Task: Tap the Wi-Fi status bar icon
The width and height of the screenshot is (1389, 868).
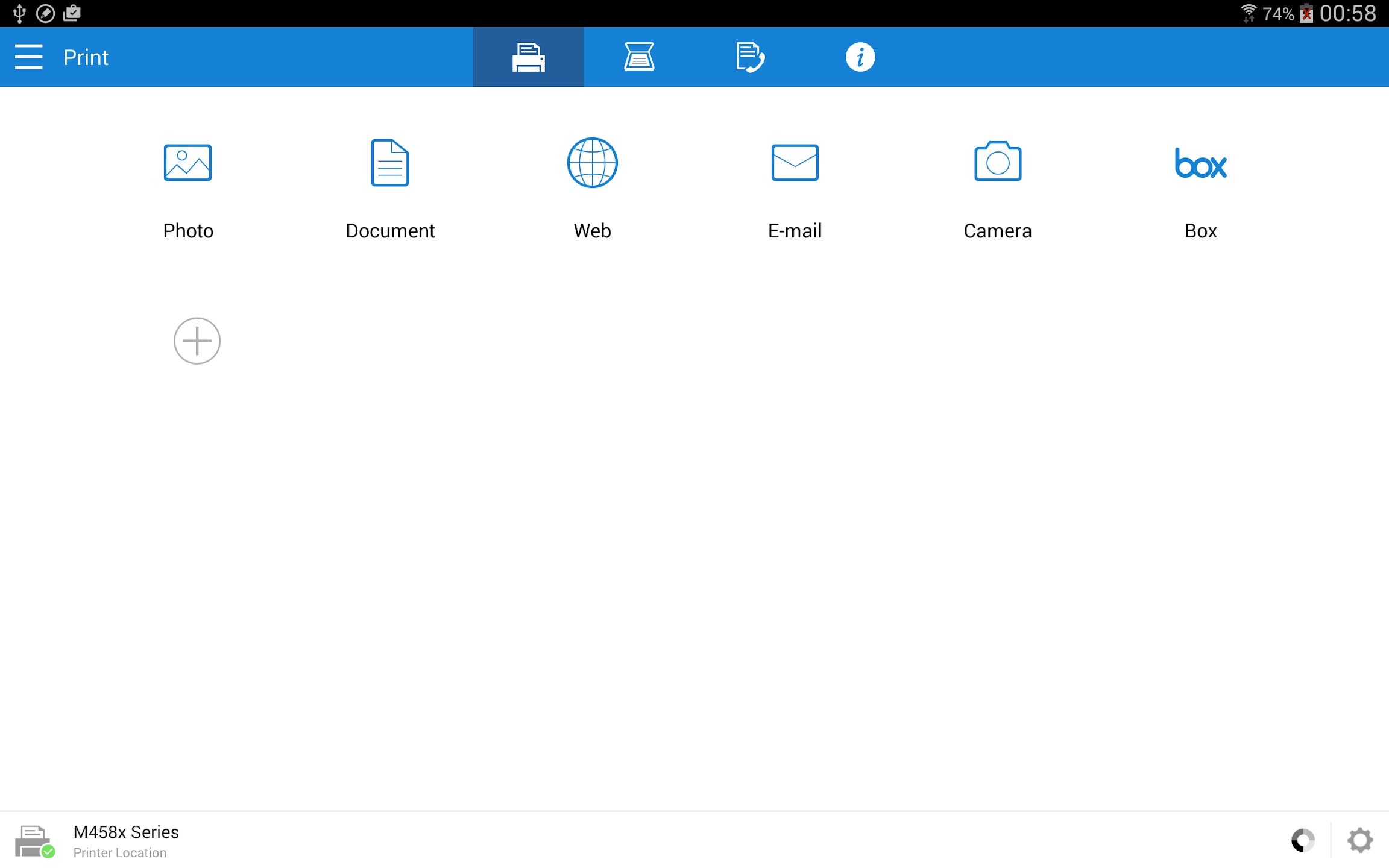Action: point(1248,13)
